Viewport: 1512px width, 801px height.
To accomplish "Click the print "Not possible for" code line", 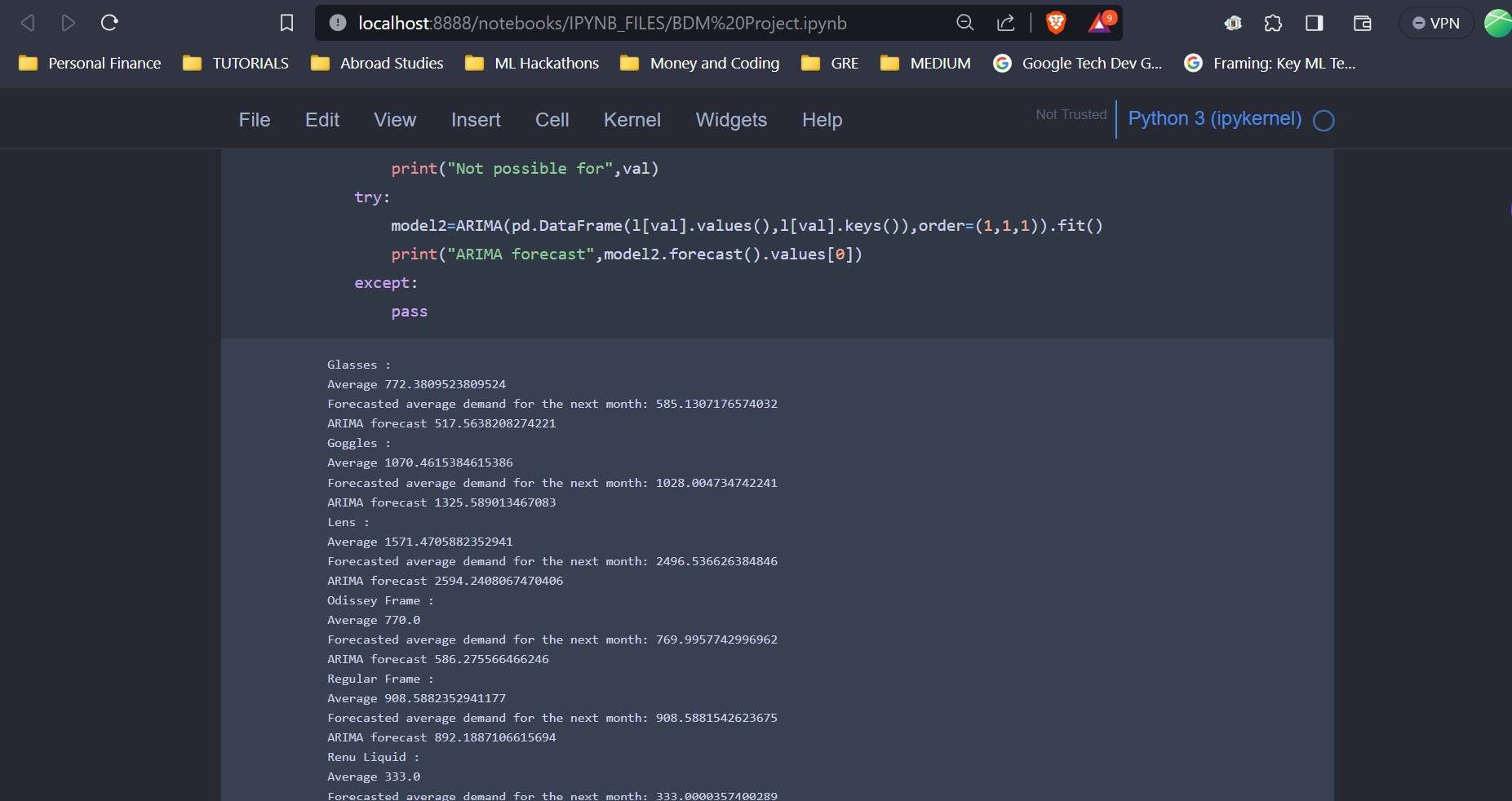I will [525, 168].
